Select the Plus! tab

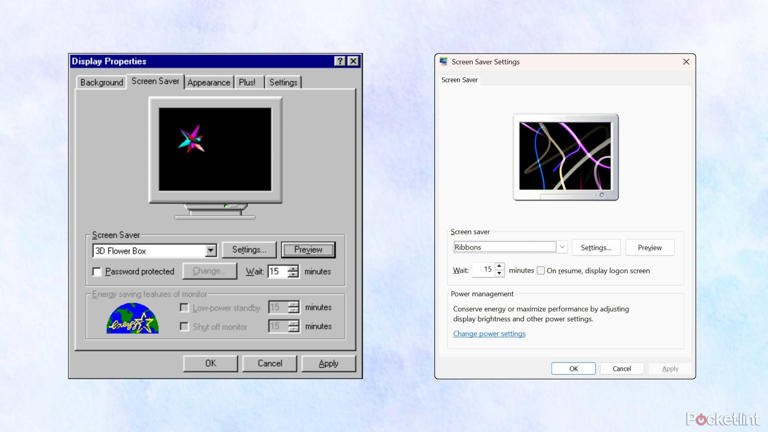(x=247, y=83)
